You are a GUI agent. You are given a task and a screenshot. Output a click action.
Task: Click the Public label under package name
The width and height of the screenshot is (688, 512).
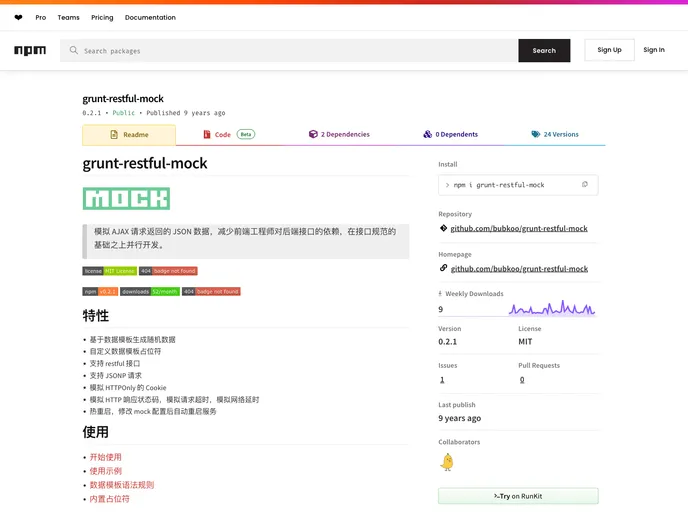[x=123, y=113]
